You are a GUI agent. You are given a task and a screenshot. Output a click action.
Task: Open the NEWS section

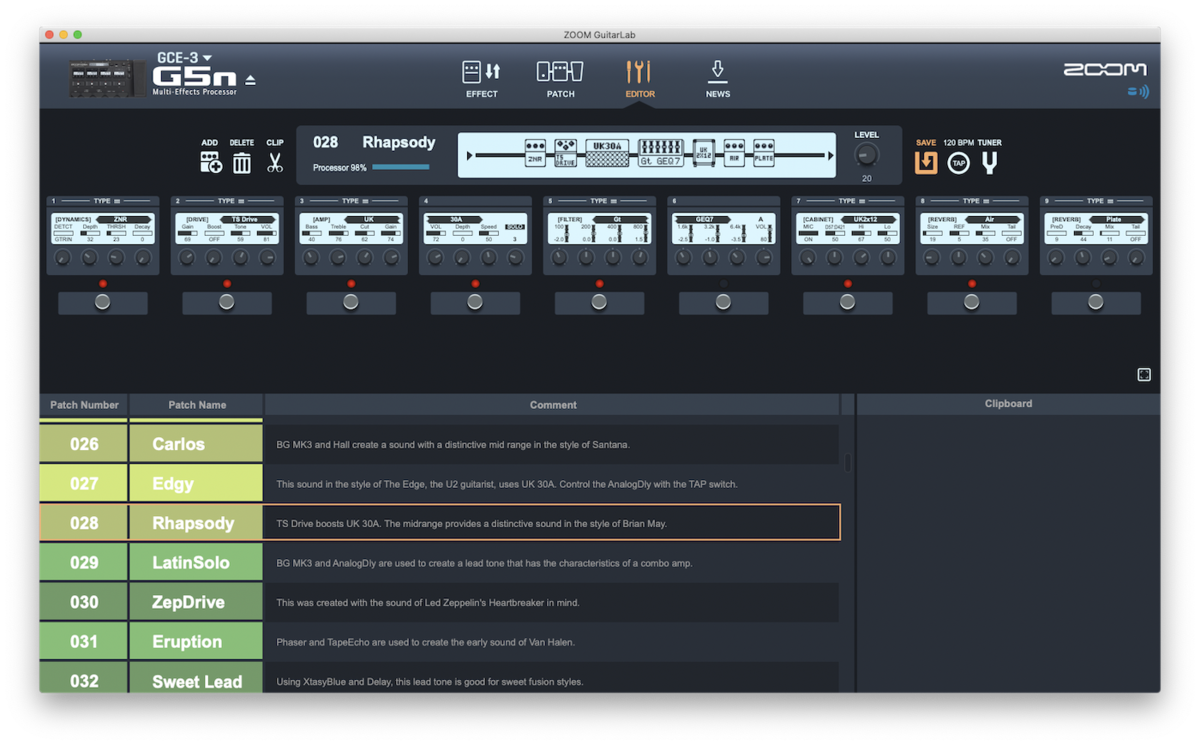718,78
